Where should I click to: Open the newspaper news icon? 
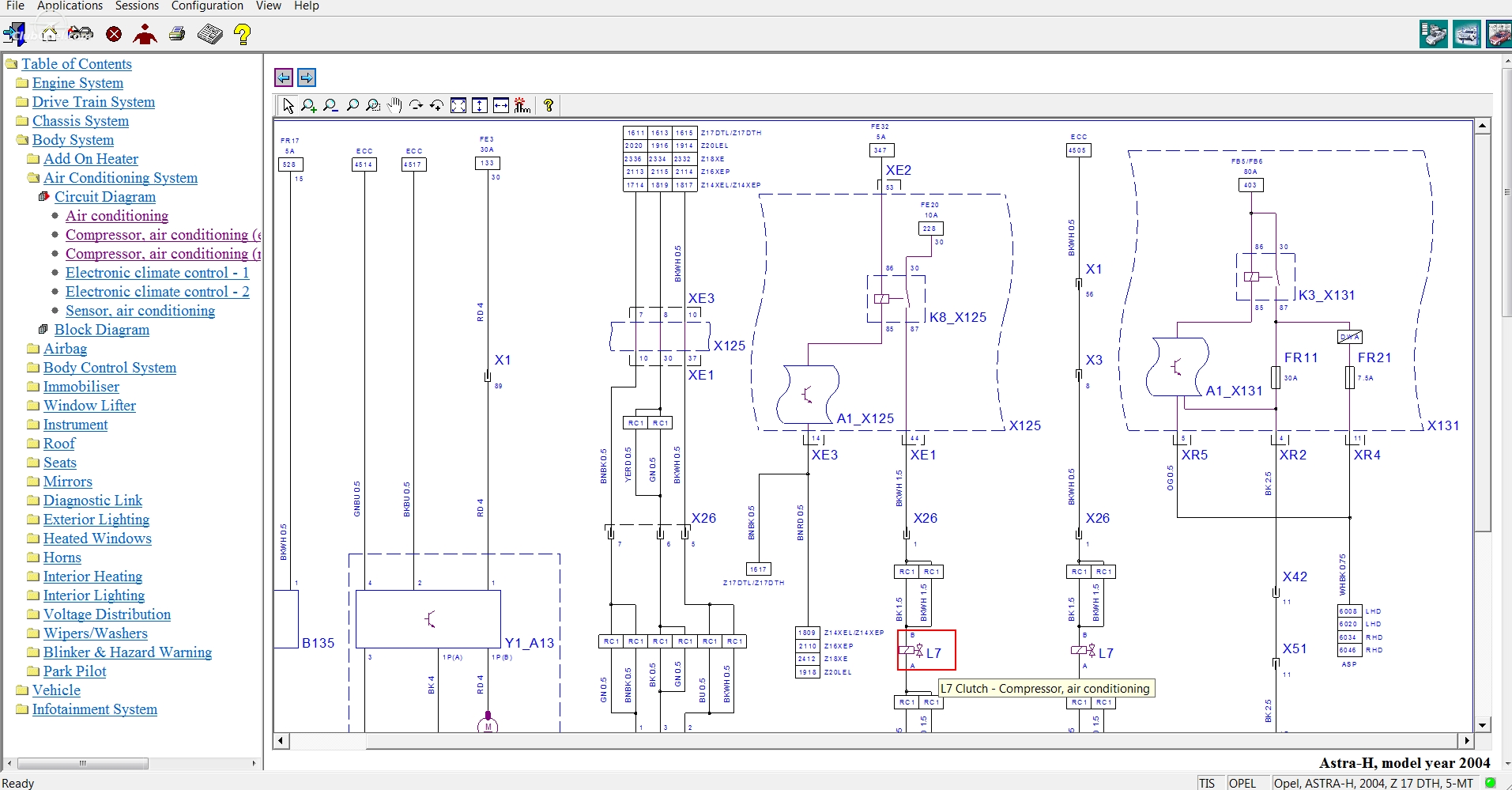210,34
